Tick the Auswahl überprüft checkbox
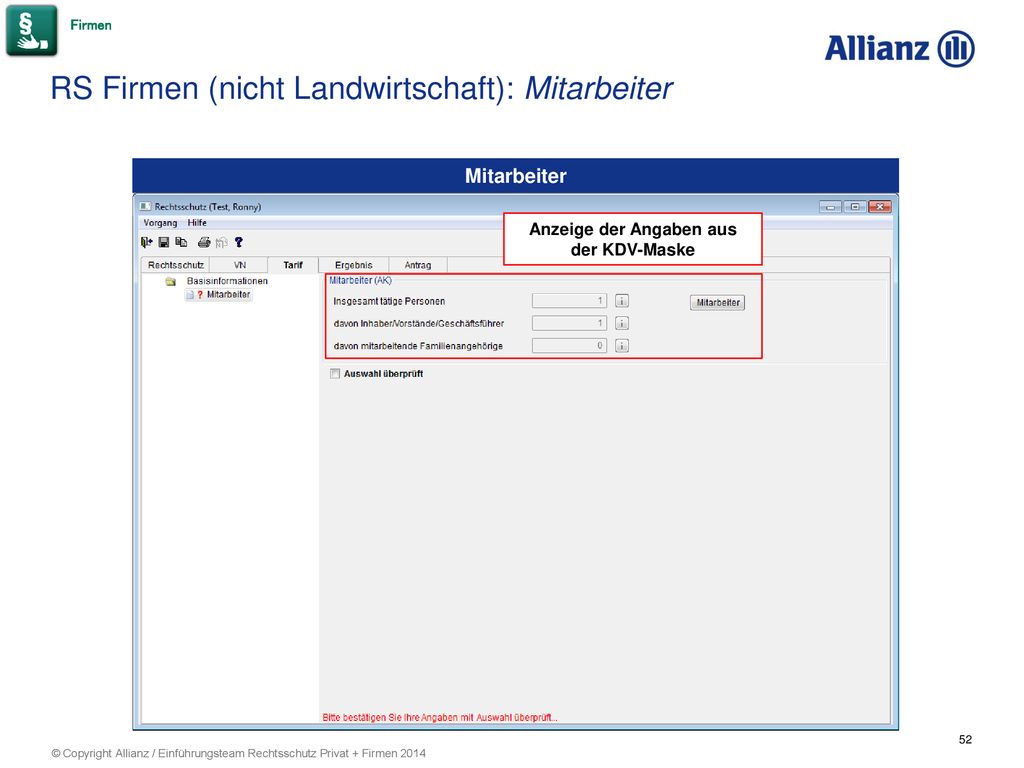The image size is (1024, 768). 335,374
